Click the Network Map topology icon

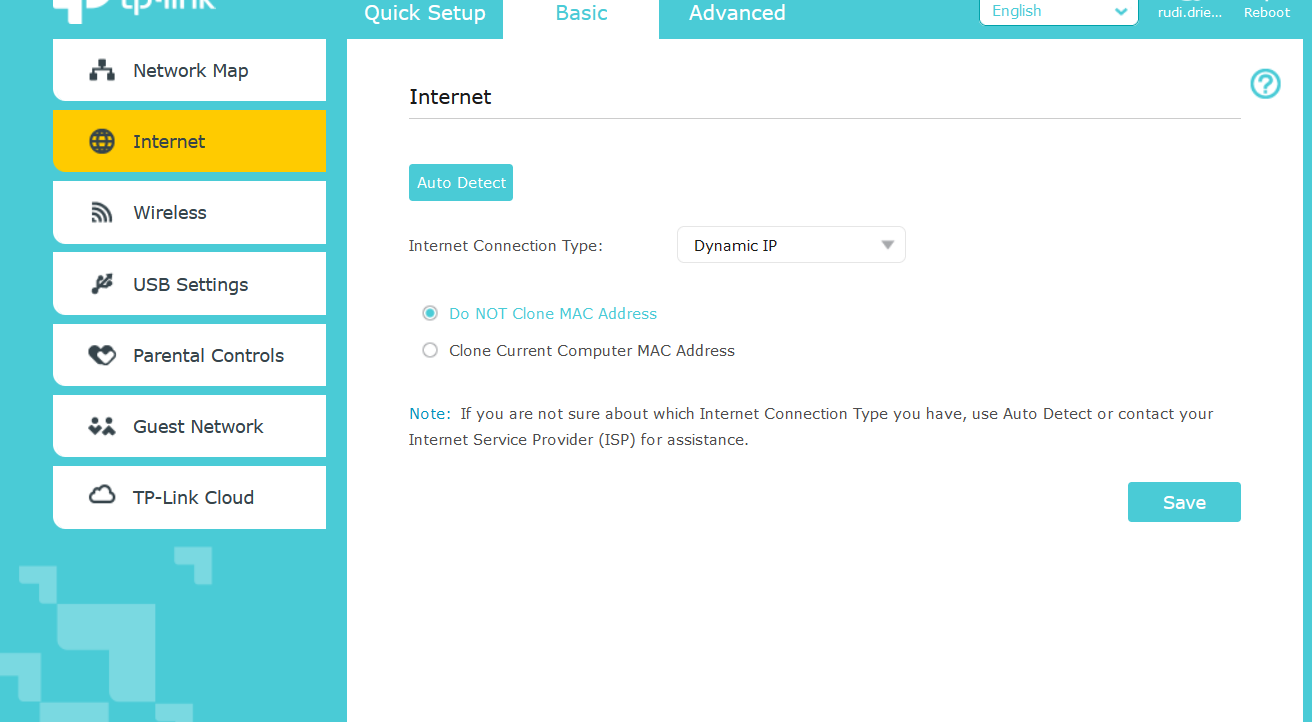[102, 71]
